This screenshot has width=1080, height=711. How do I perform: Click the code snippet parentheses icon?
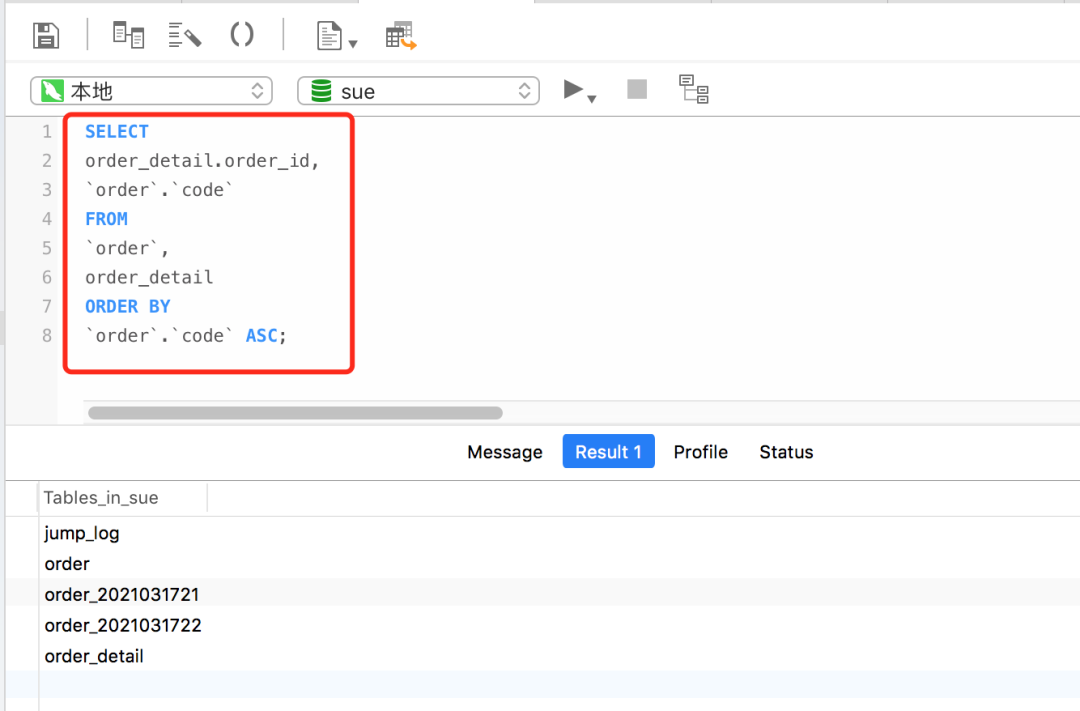pyautogui.click(x=242, y=33)
